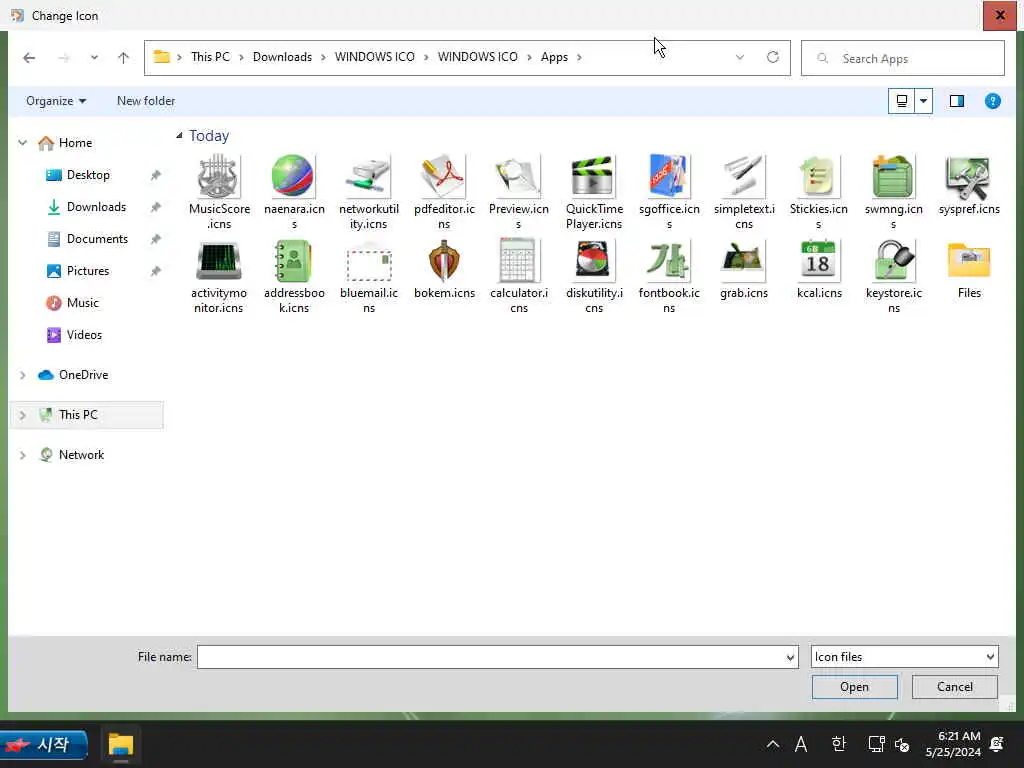The width and height of the screenshot is (1024, 768).
Task: Open Downloads in navigation pane
Action: click(x=96, y=207)
